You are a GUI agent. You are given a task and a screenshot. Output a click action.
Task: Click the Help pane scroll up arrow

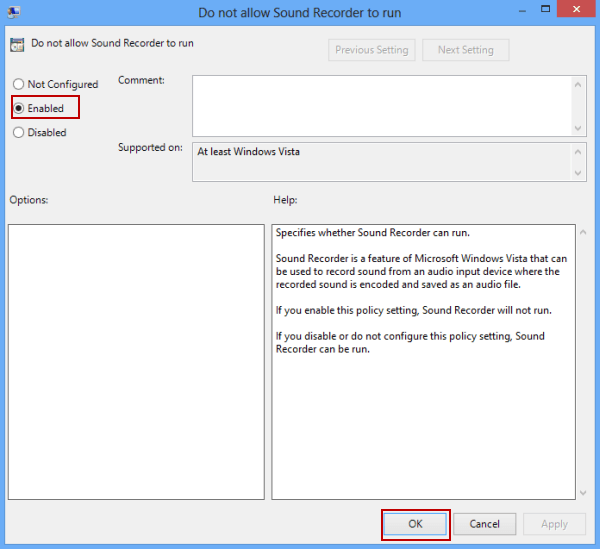583,232
